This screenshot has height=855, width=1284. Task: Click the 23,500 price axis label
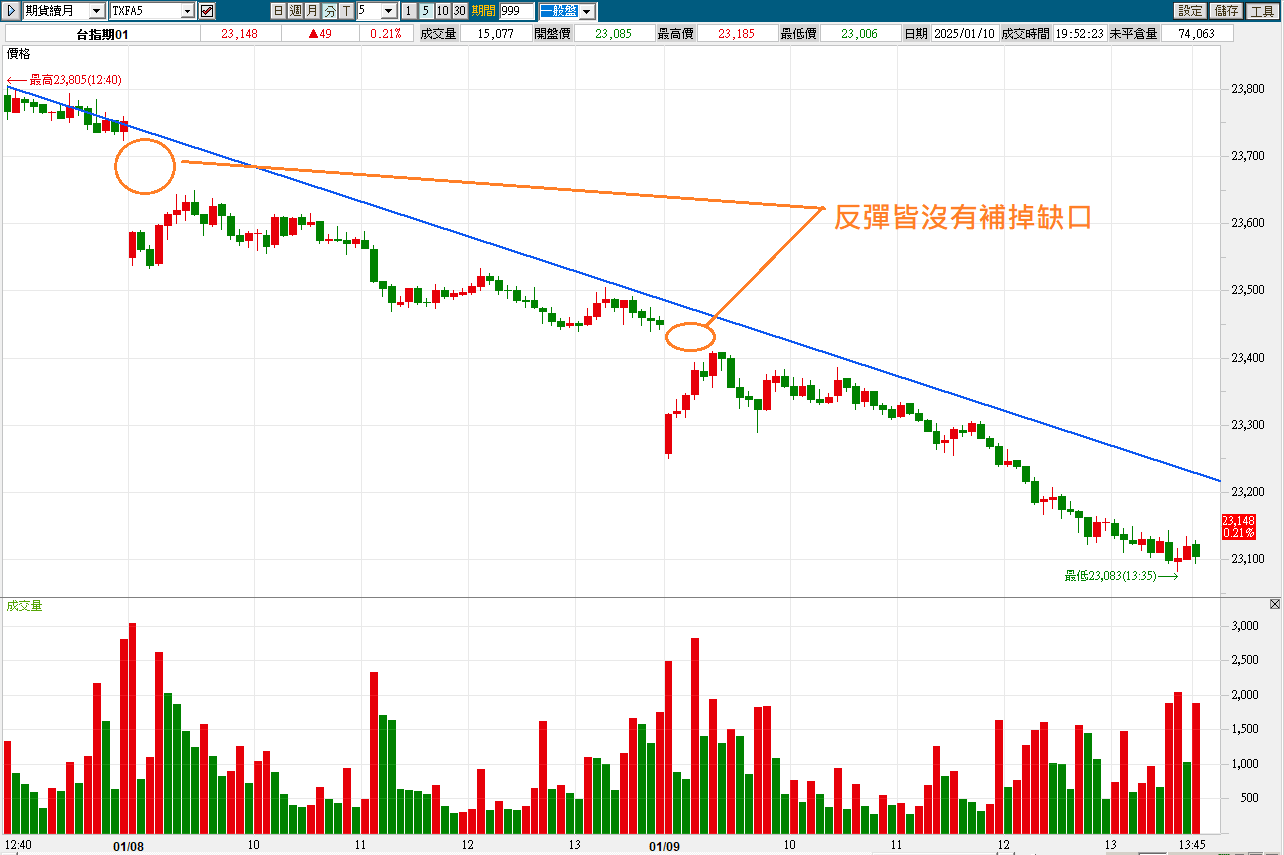(1246, 291)
